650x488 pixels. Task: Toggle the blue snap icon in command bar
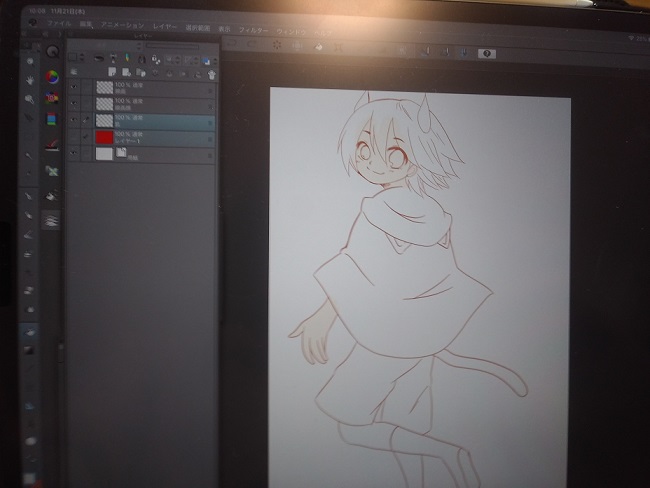(x=464, y=52)
